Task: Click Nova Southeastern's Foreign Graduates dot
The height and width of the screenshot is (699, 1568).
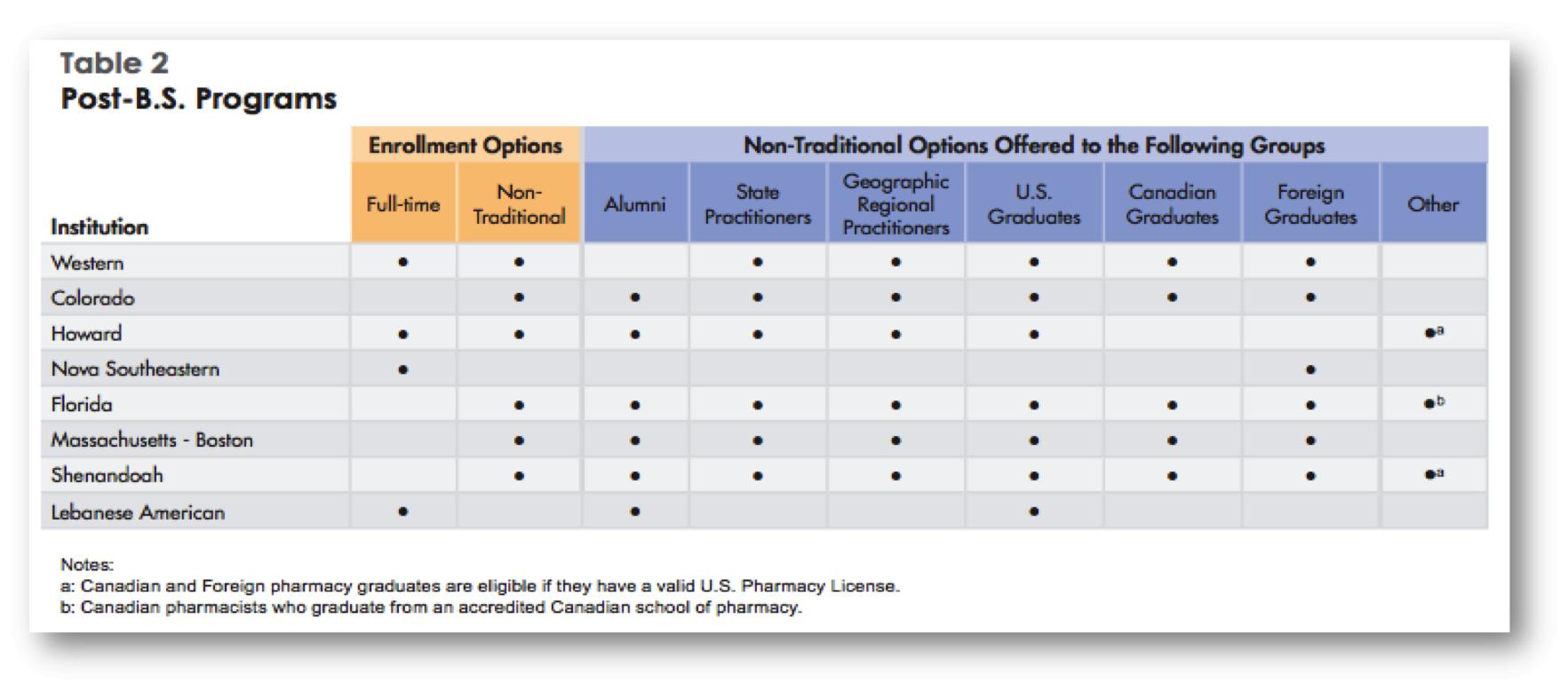Action: (1310, 369)
